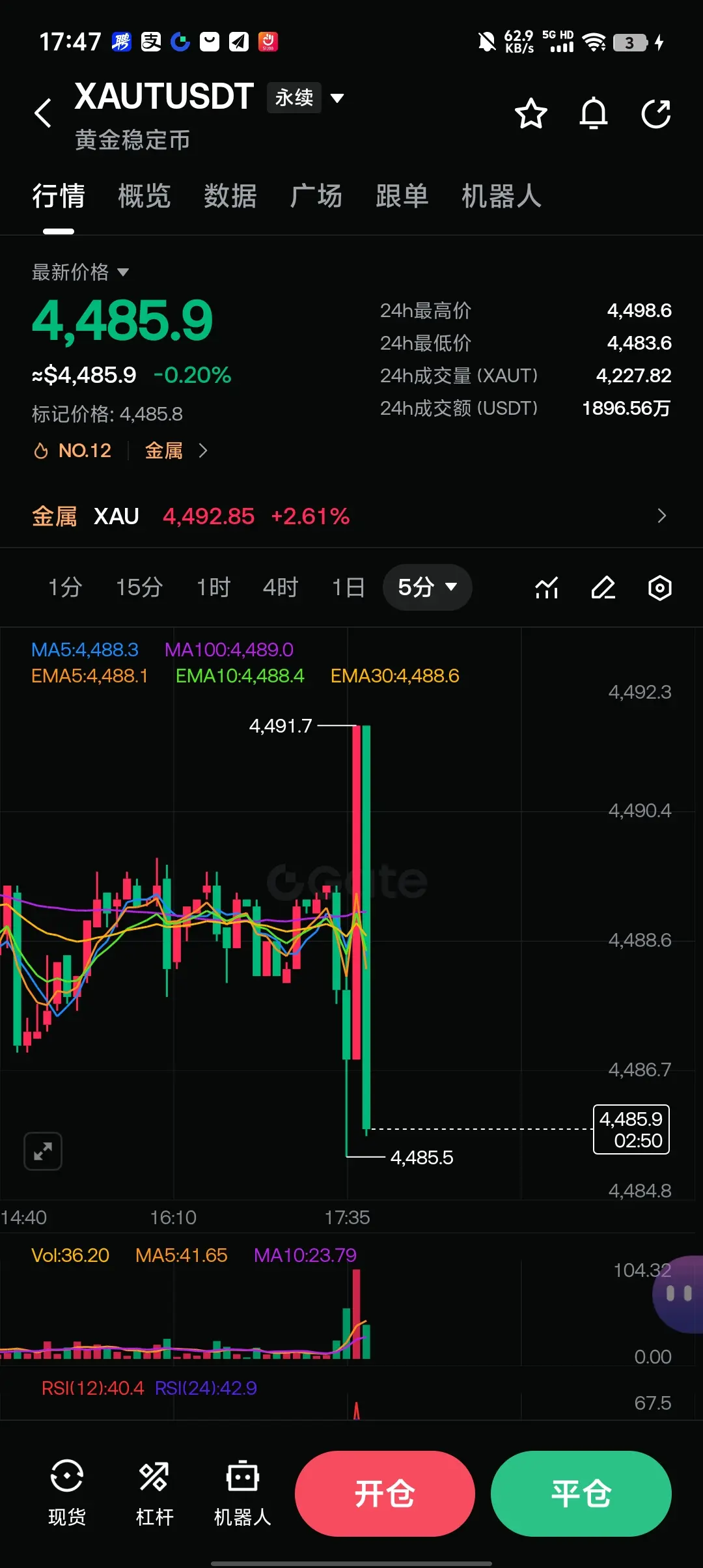Switch to the 跟单 tab
703x1568 pixels.
(x=402, y=196)
